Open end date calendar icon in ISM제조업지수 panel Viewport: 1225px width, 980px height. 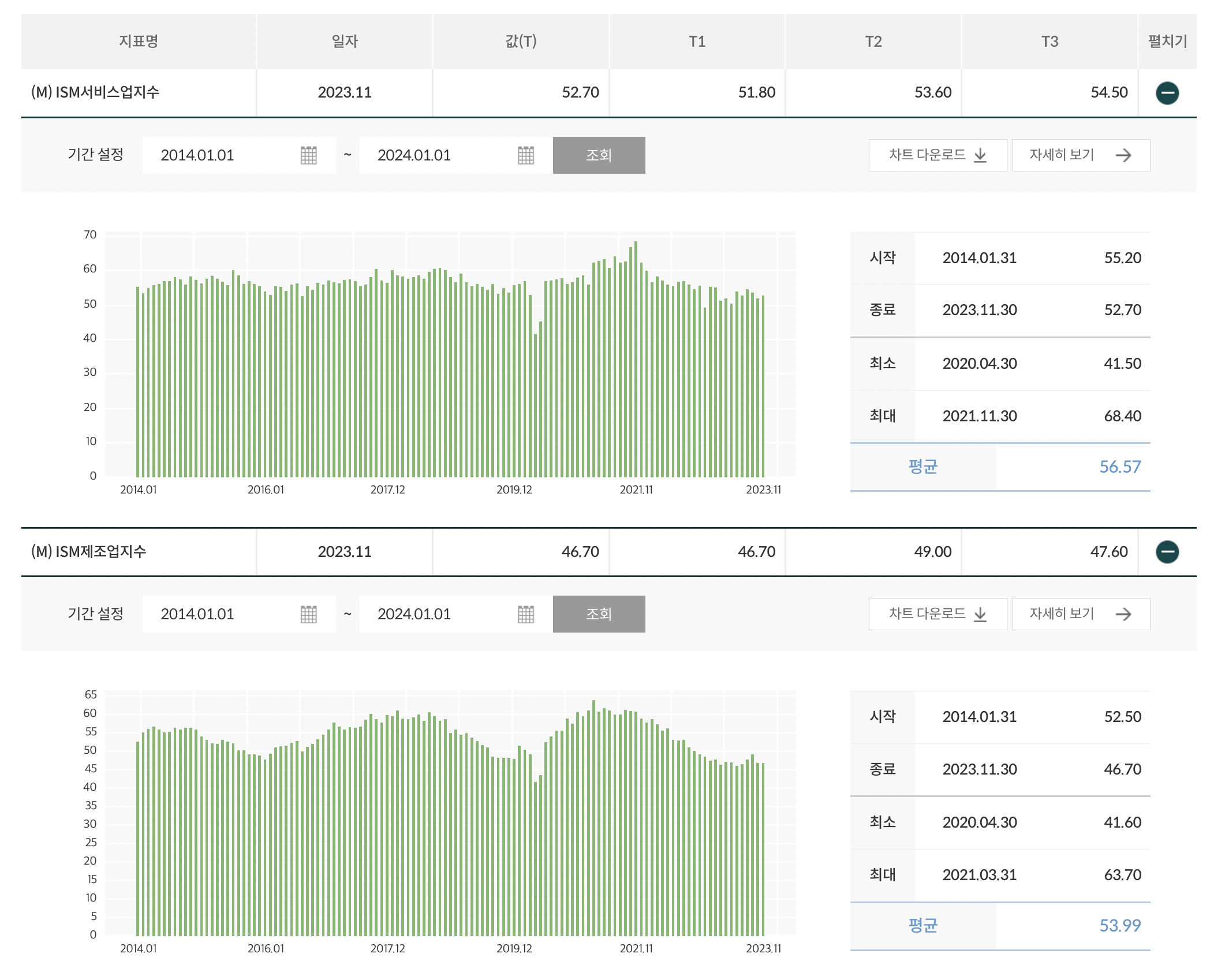(x=525, y=614)
